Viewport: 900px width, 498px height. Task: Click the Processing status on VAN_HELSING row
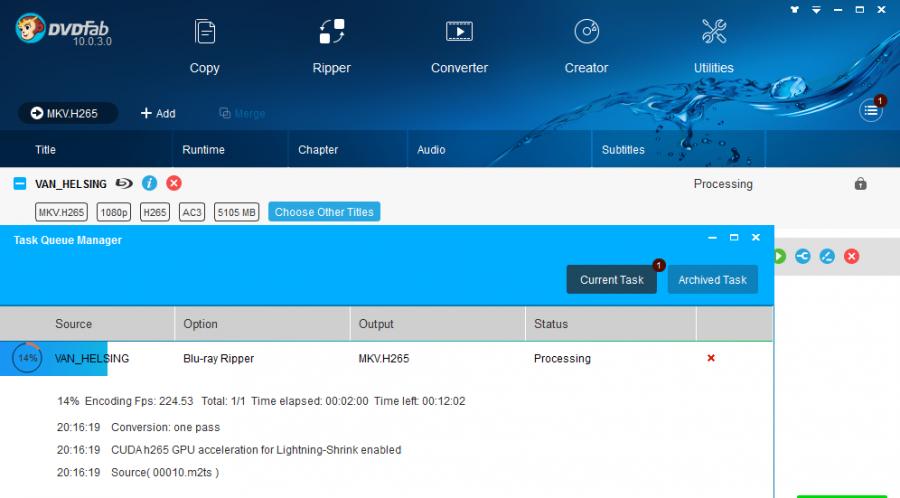coord(723,184)
